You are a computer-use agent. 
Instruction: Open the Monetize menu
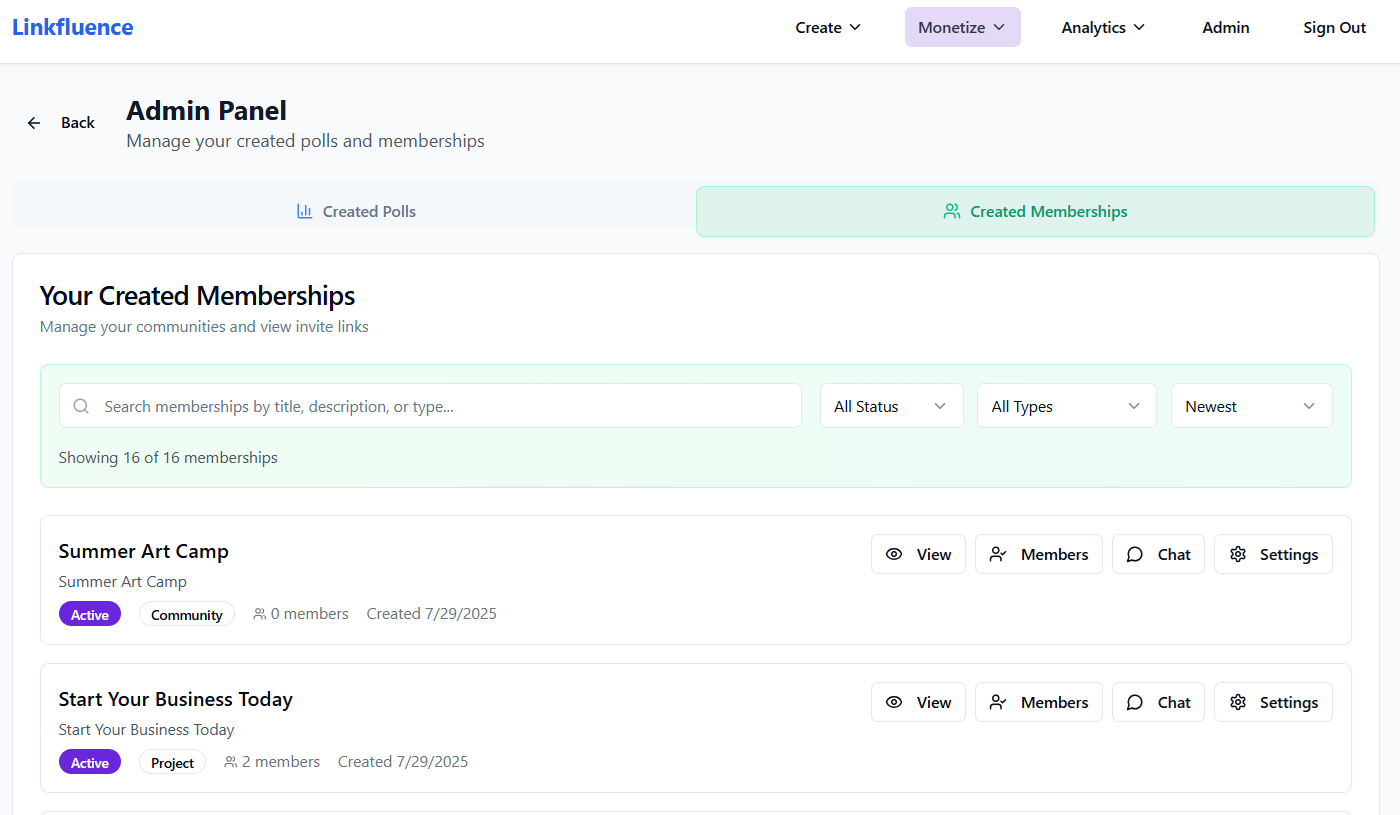[962, 27]
